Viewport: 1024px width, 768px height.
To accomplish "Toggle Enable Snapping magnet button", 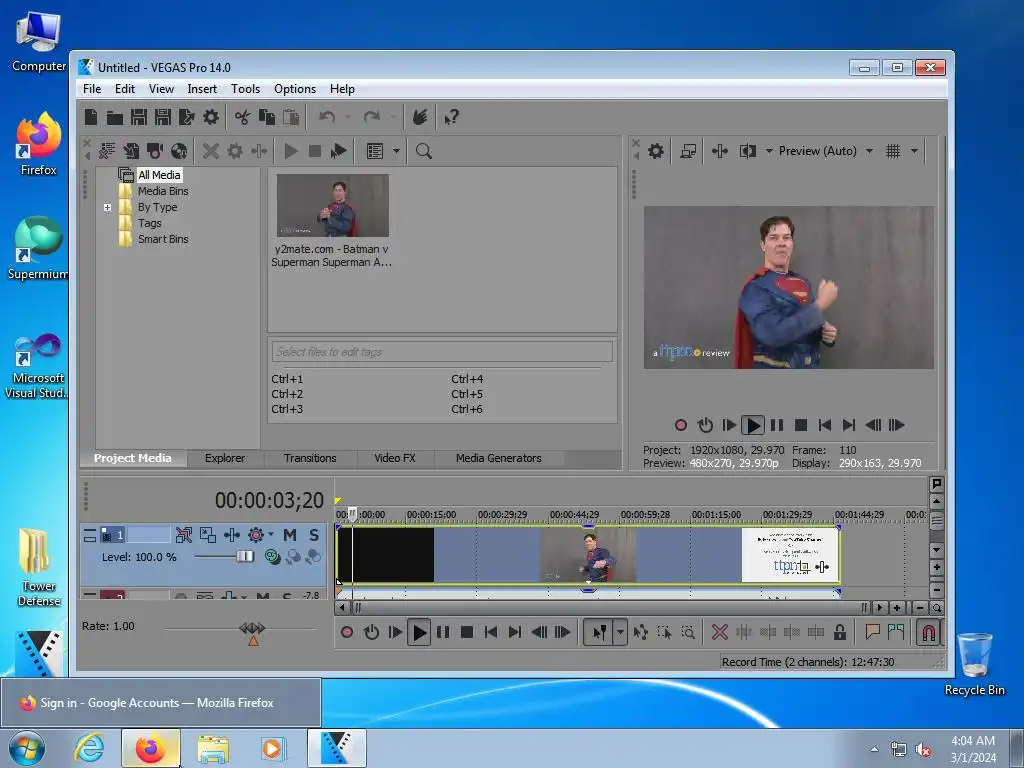I will 928,632.
